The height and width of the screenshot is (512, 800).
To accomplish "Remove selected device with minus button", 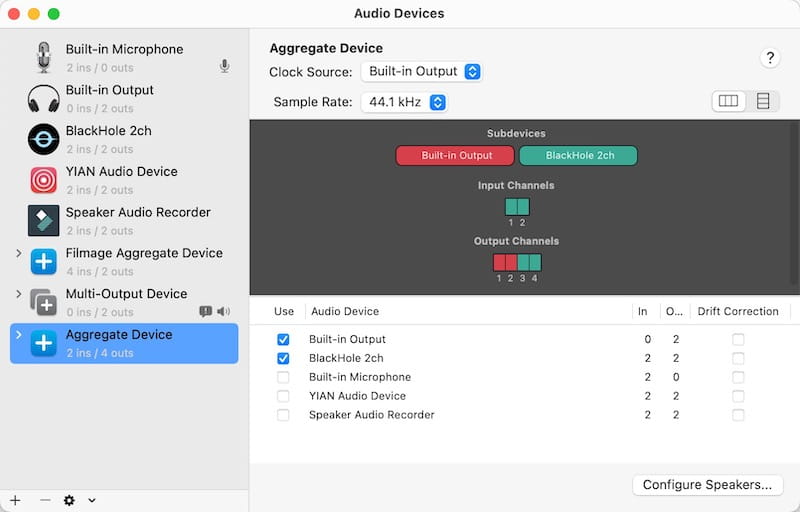I will click(x=44, y=500).
